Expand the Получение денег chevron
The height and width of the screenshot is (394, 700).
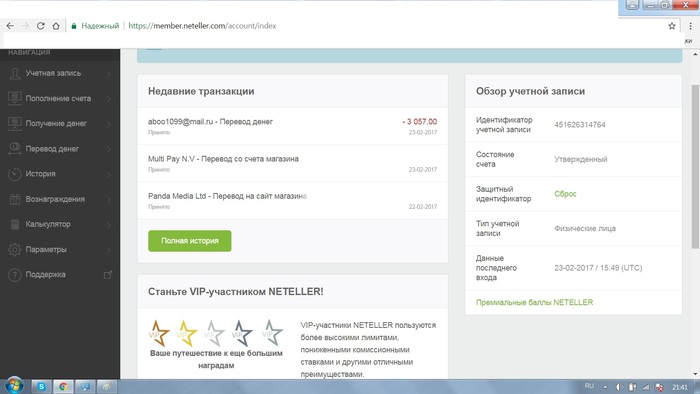tap(108, 124)
